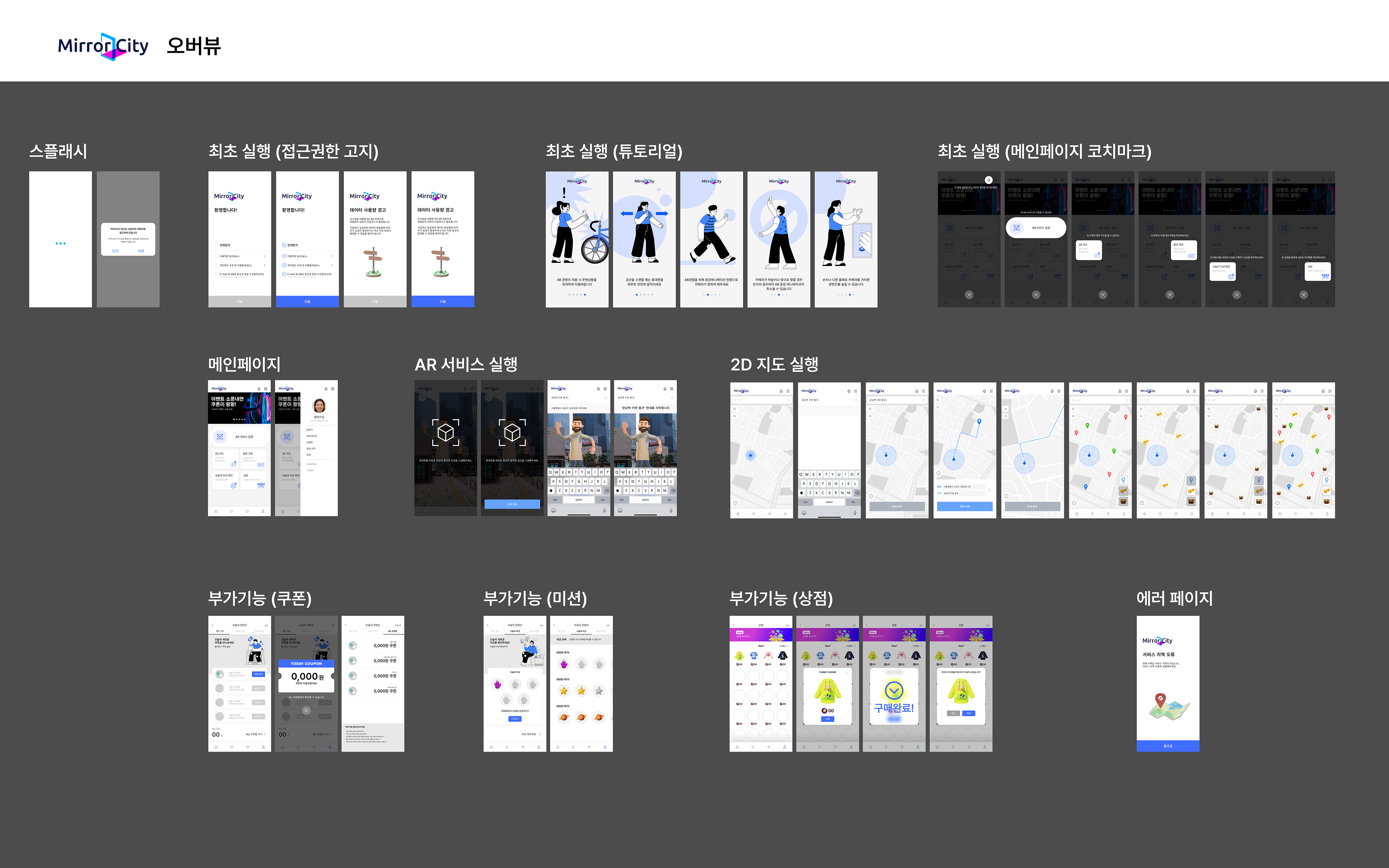Image resolution: width=1389 pixels, height=868 pixels.
Task: Toggle E-mail 및 SMS consent checkbox on first screen
Action: pyautogui.click(x=216, y=275)
